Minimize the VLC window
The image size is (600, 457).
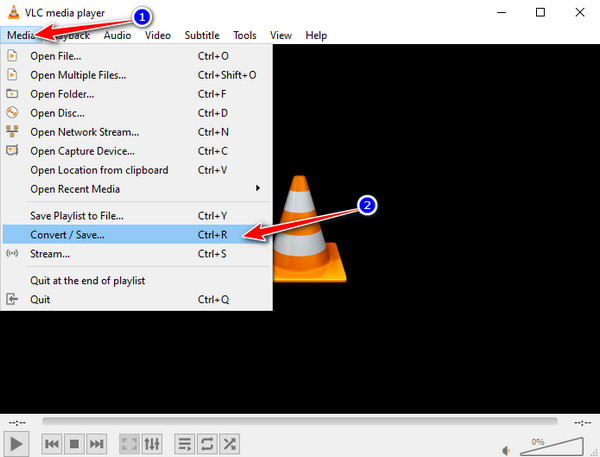(501, 13)
